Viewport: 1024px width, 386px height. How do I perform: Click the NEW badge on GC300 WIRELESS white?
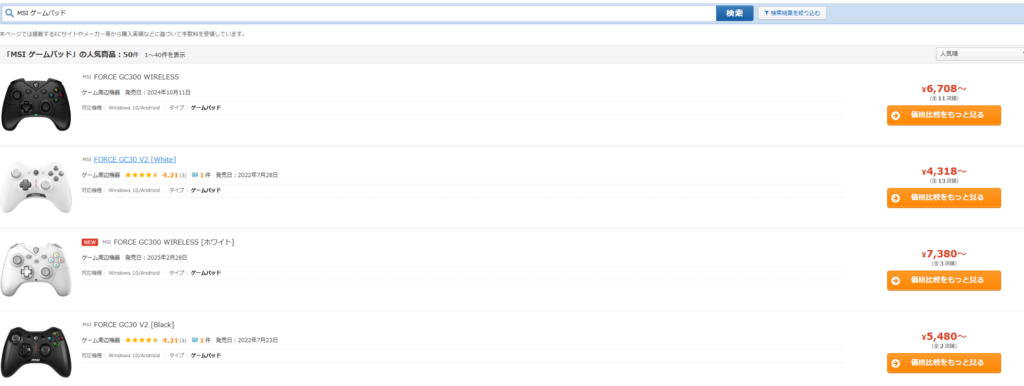[x=89, y=242]
